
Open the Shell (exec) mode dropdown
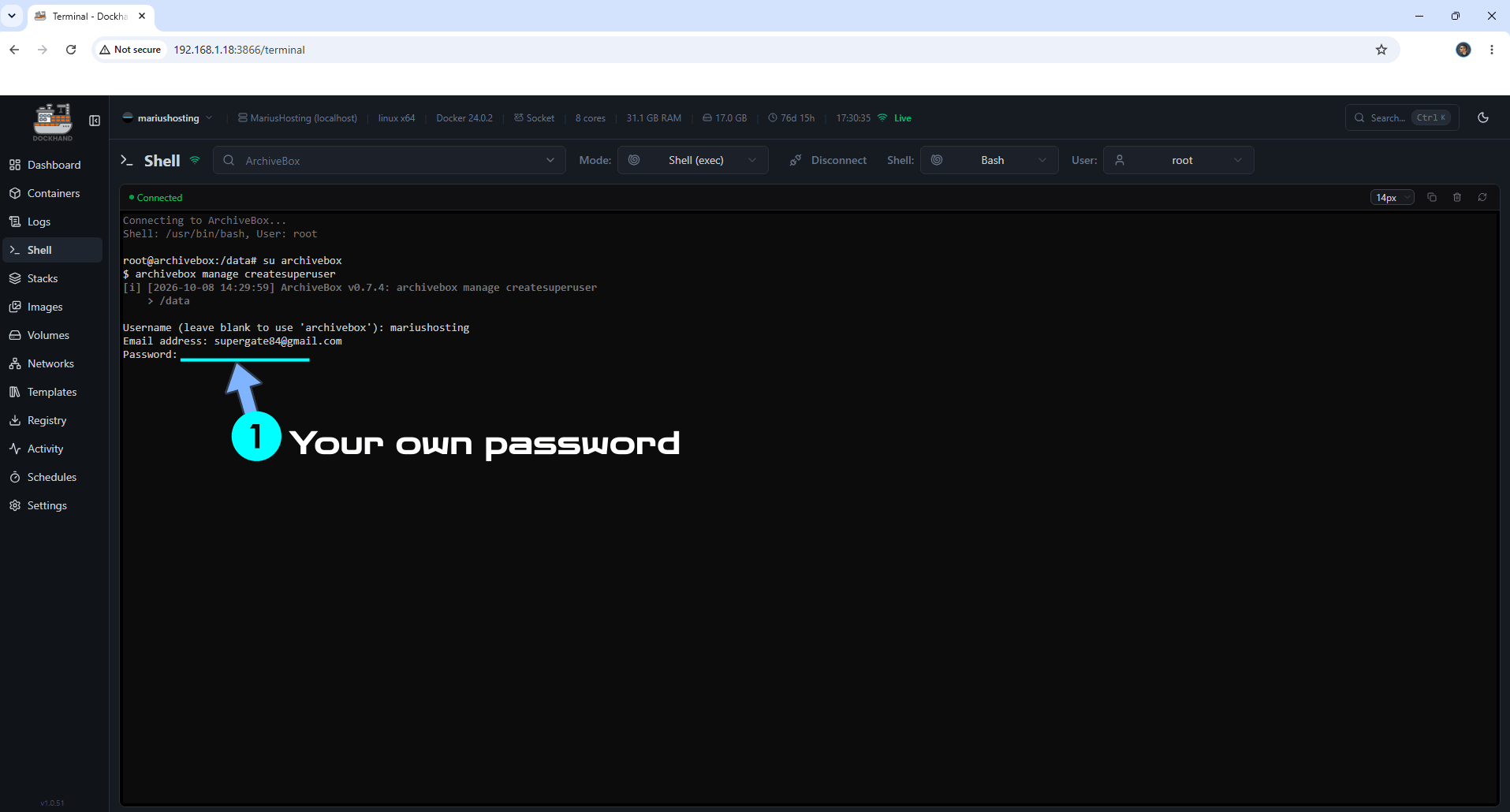692,160
